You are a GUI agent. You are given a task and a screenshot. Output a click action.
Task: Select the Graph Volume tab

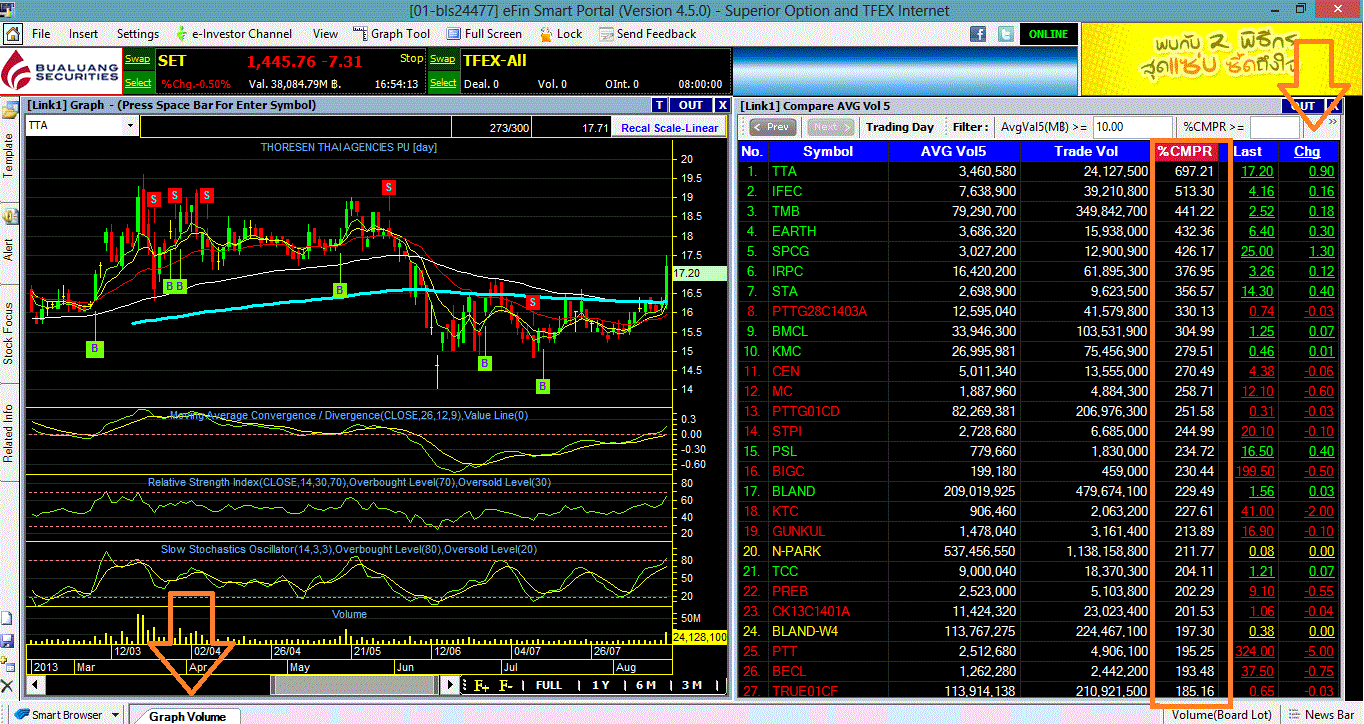187,716
